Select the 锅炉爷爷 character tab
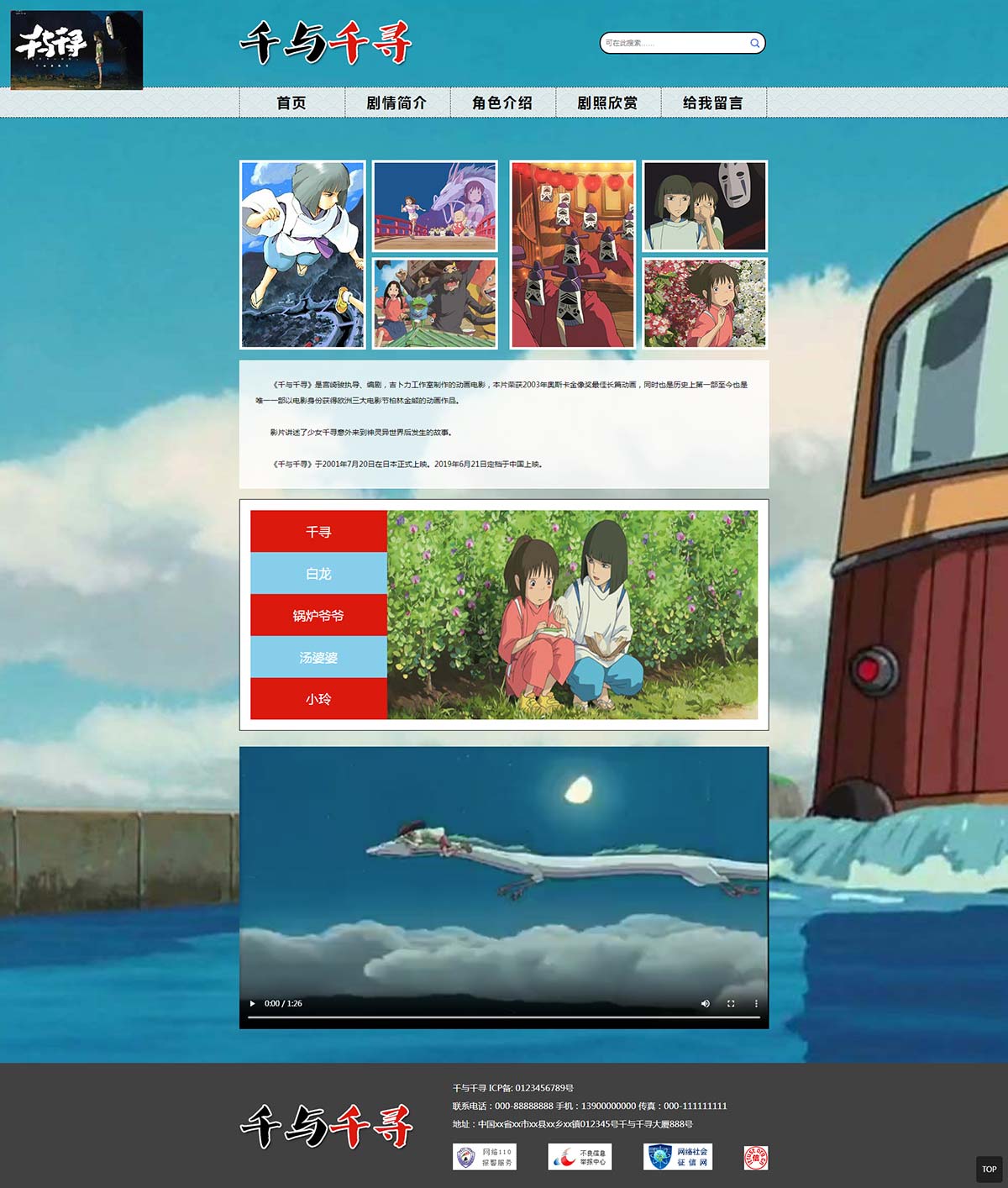The image size is (1008, 1188). click(x=318, y=615)
